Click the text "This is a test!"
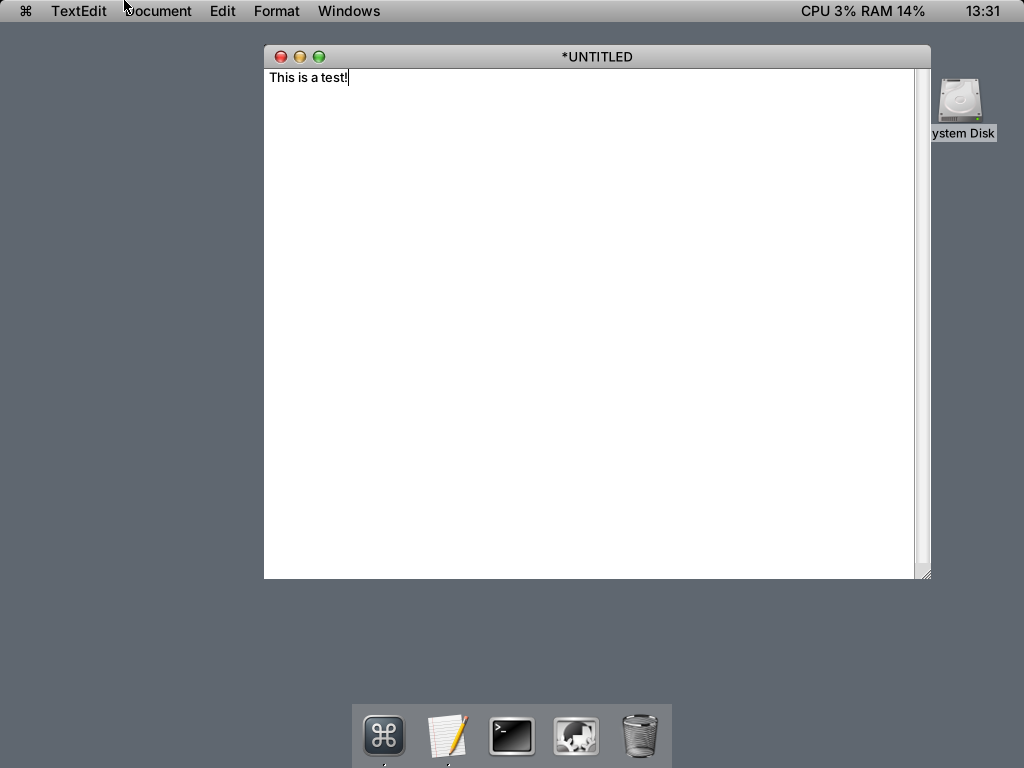Viewport: 1024px width, 768px height. 308,78
